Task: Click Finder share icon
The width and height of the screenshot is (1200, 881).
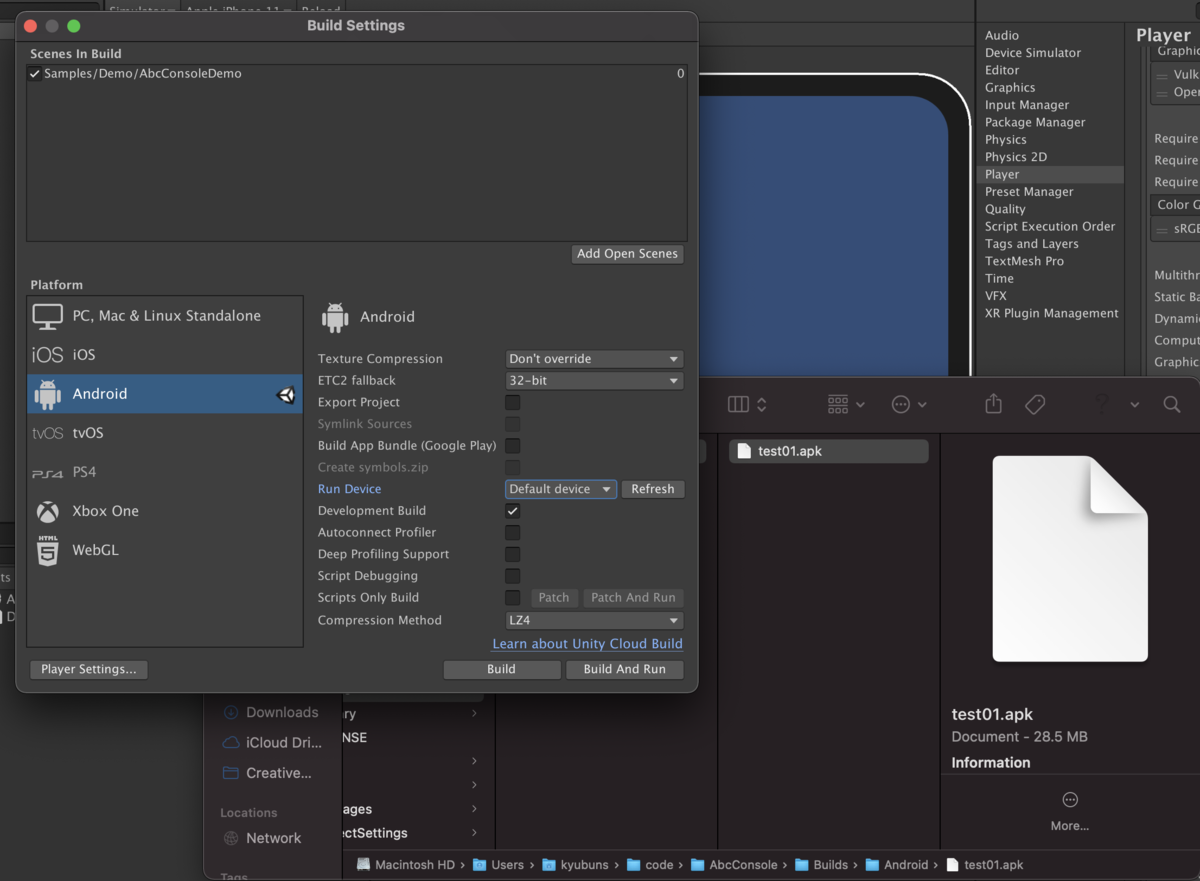Action: (x=993, y=403)
